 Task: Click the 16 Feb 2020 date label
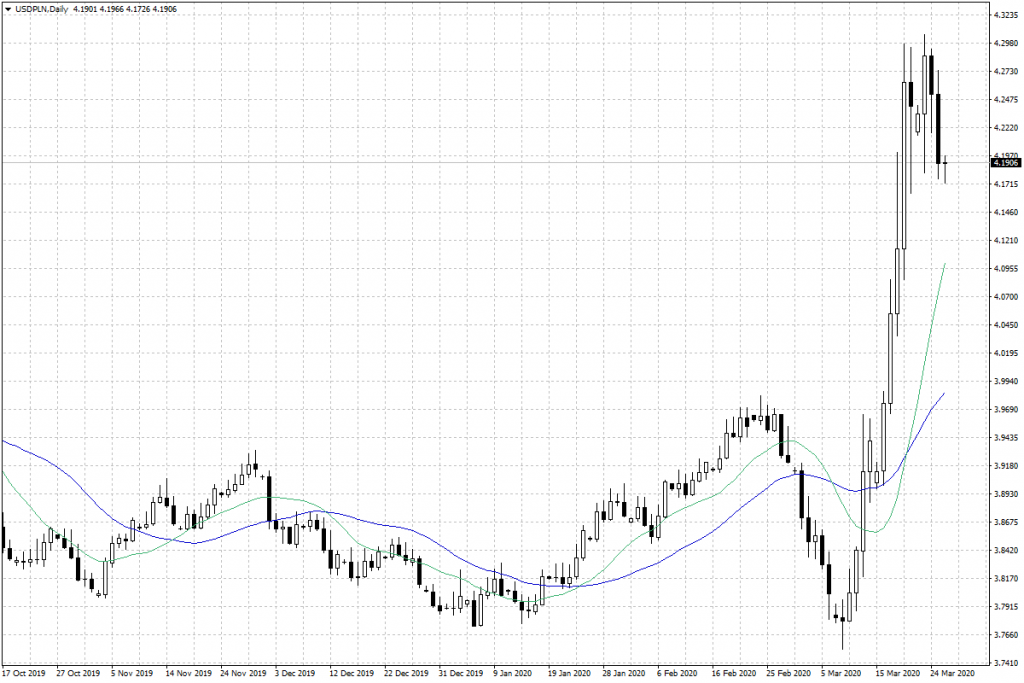tap(733, 673)
